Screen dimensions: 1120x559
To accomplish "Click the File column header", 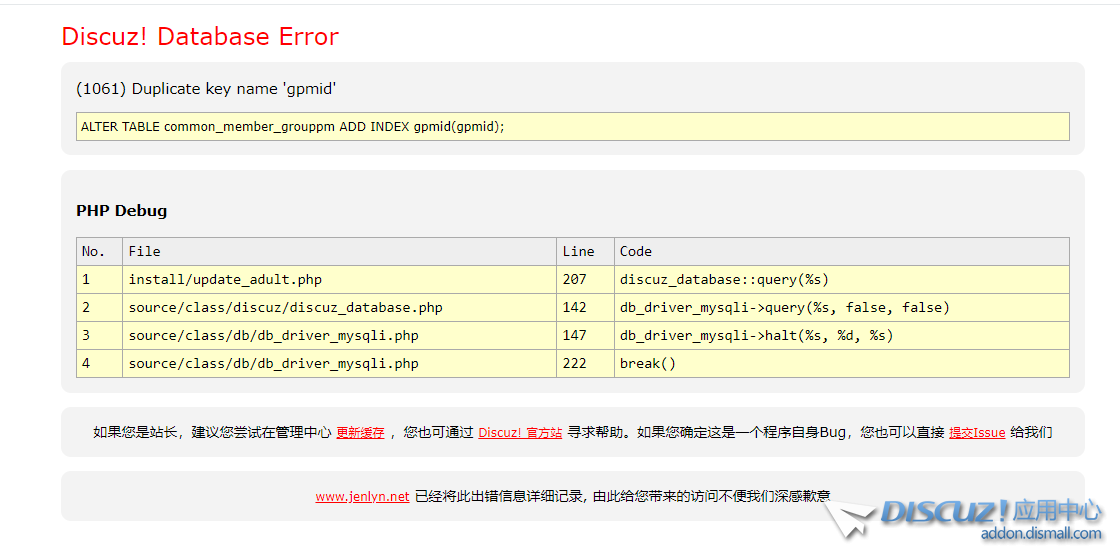I will pyautogui.click(x=339, y=251).
